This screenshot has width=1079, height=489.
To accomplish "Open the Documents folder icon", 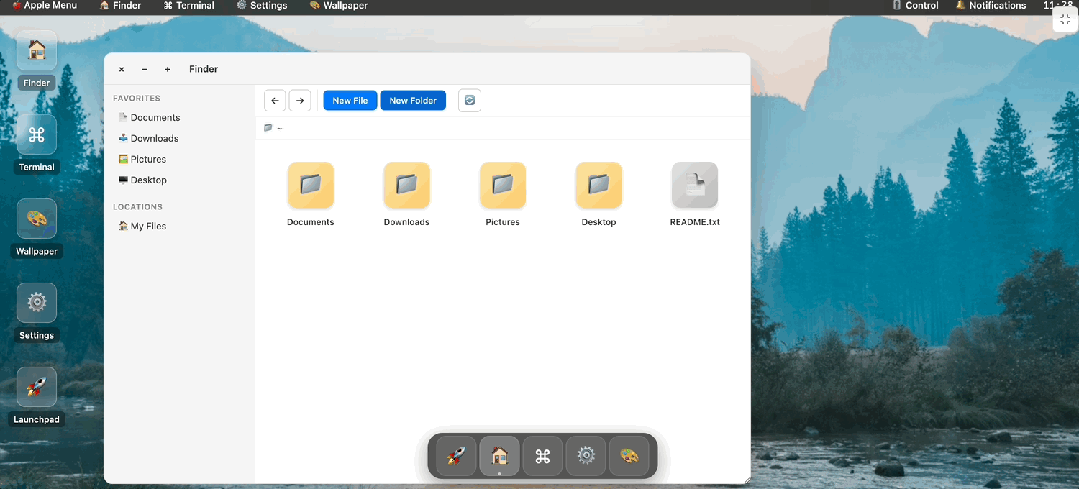I will pyautogui.click(x=310, y=185).
